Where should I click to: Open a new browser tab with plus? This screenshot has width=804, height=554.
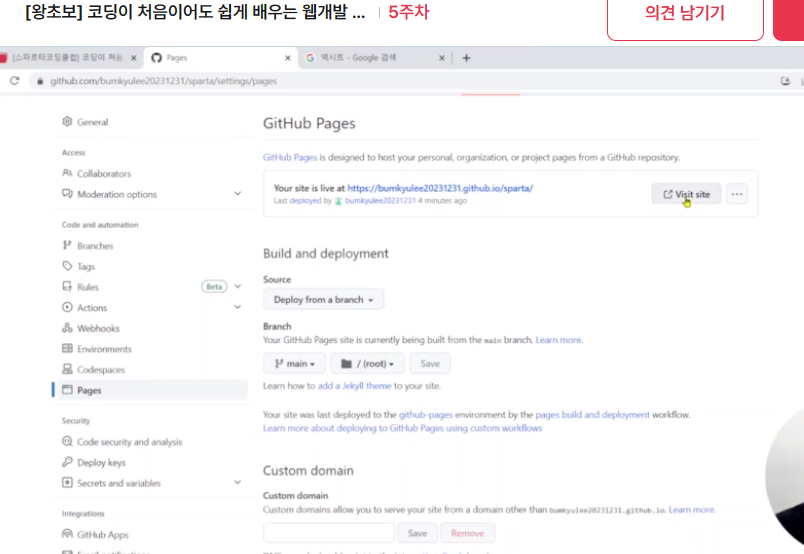point(466,58)
